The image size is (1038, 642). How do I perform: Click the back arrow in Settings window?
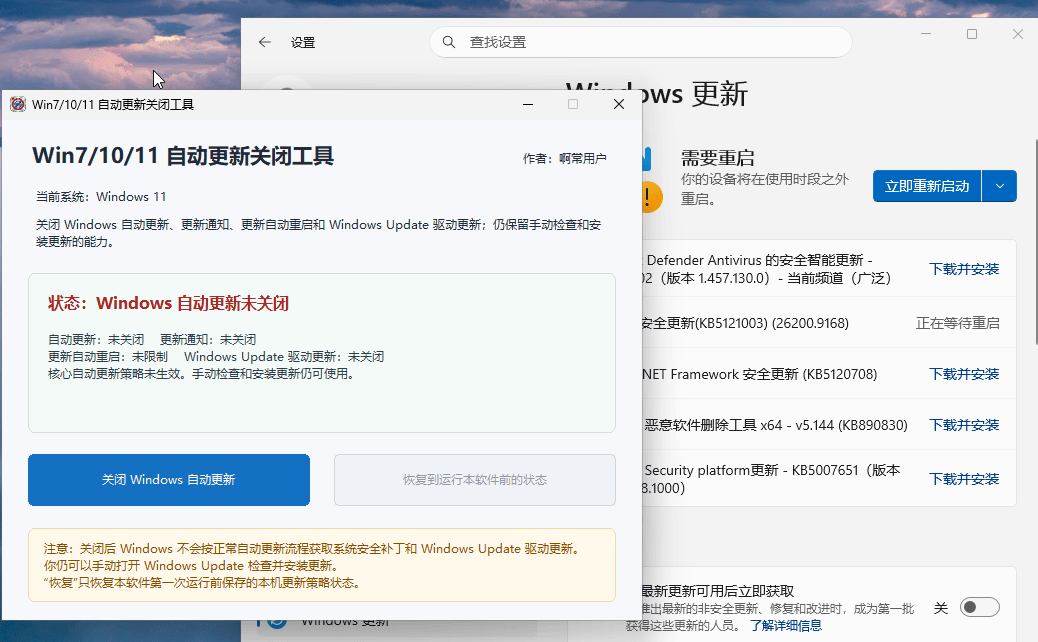[x=265, y=42]
